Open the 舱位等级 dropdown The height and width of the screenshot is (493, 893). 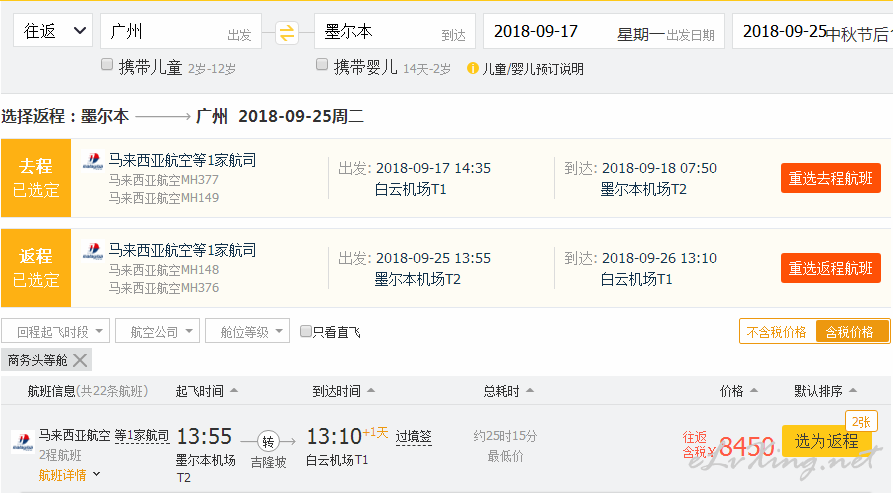click(247, 331)
